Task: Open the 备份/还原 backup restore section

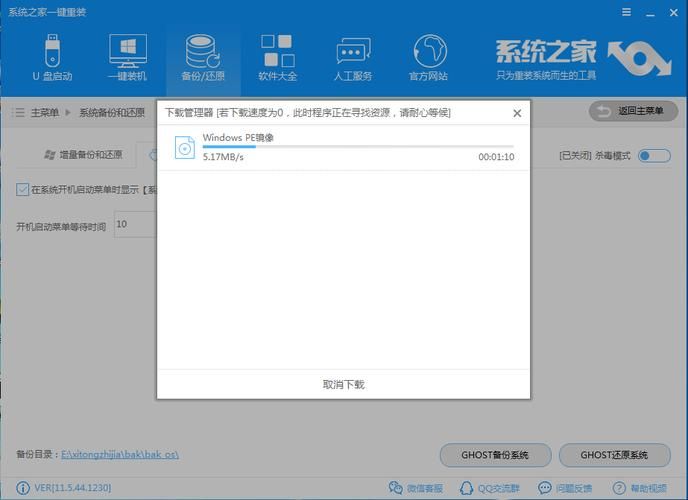Action: coord(203,57)
